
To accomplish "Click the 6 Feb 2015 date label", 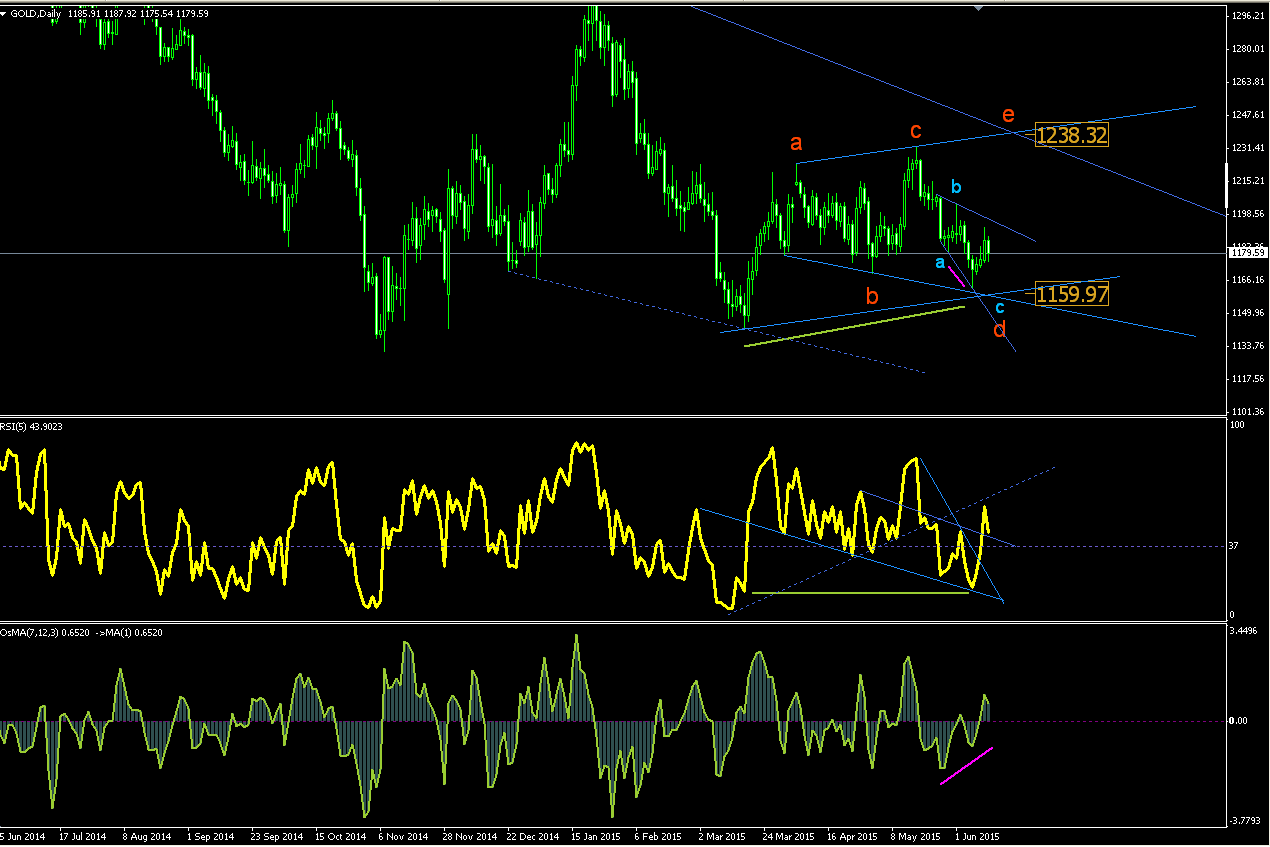I will (658, 836).
